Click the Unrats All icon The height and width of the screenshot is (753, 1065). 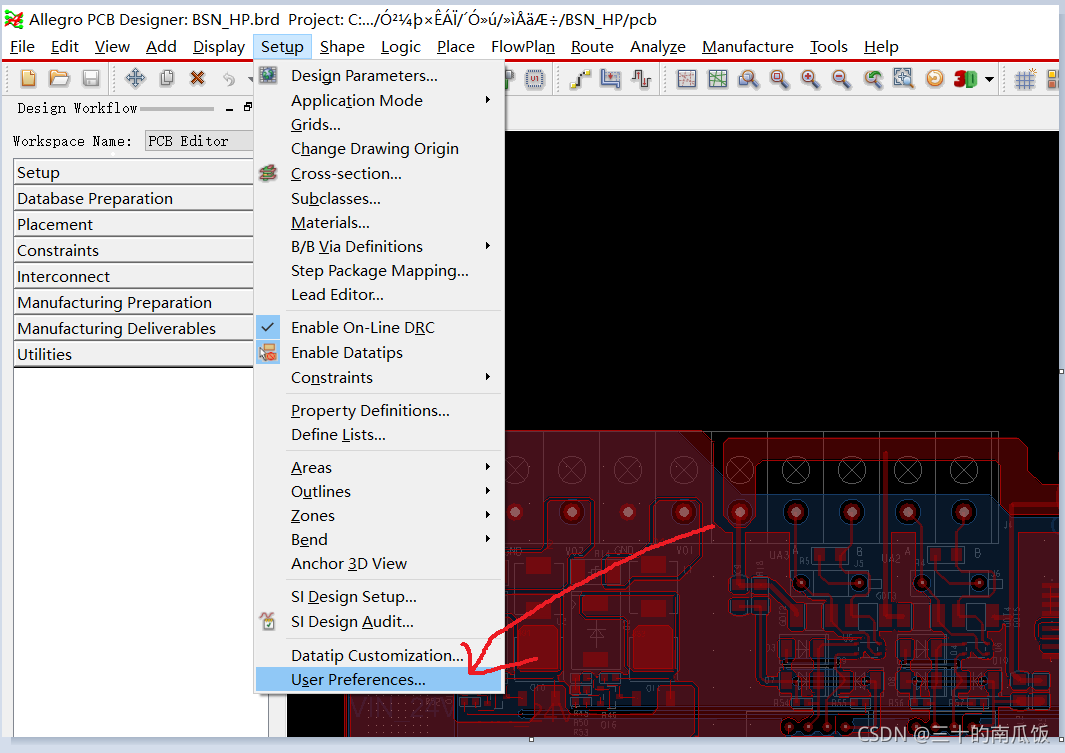(687, 79)
